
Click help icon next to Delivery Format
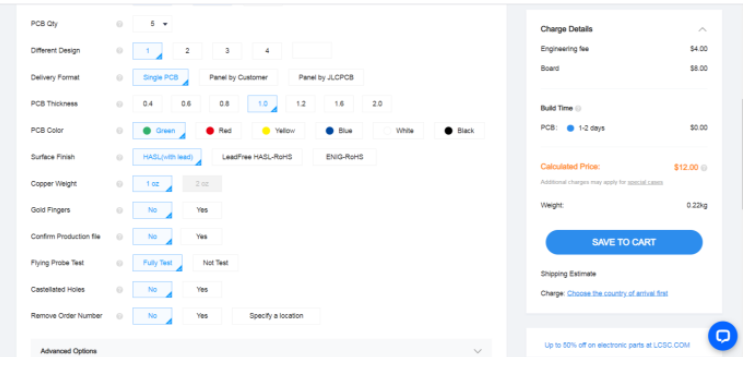pyautogui.click(x=119, y=77)
